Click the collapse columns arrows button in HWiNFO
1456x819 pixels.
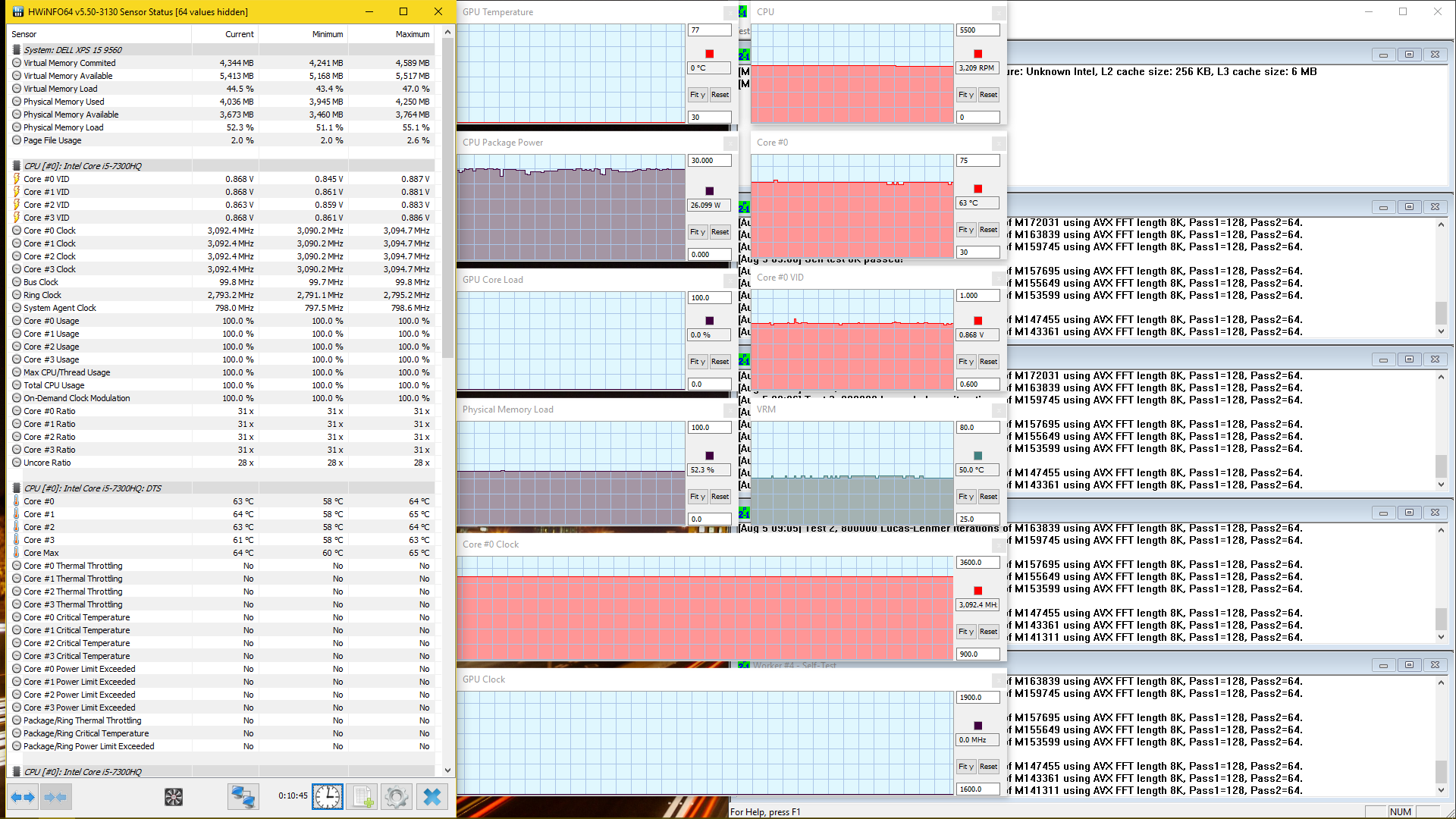coord(55,797)
